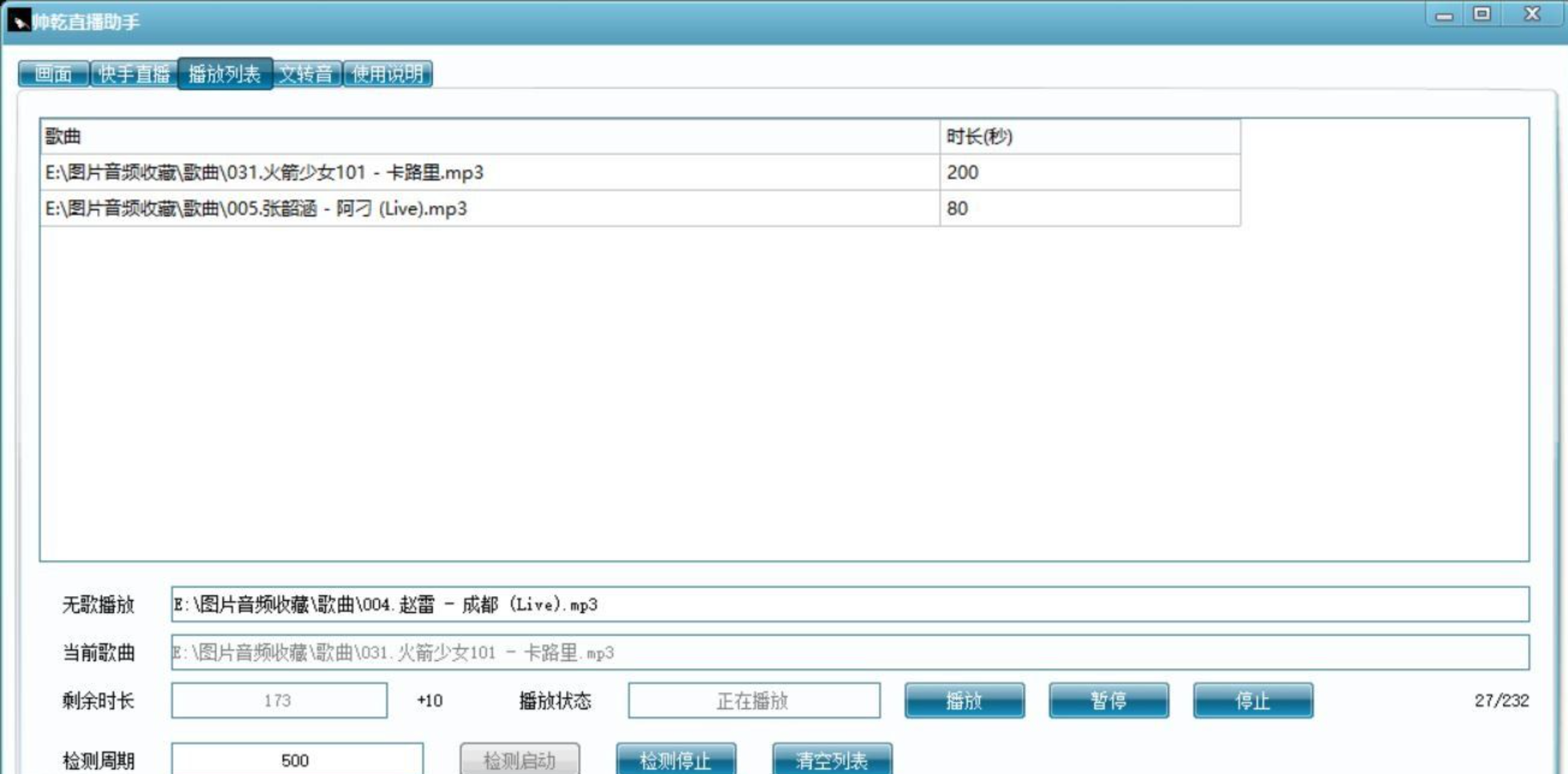Click the 当前歌曲 path field
Viewport: 1568px width, 774px height.
(850, 653)
